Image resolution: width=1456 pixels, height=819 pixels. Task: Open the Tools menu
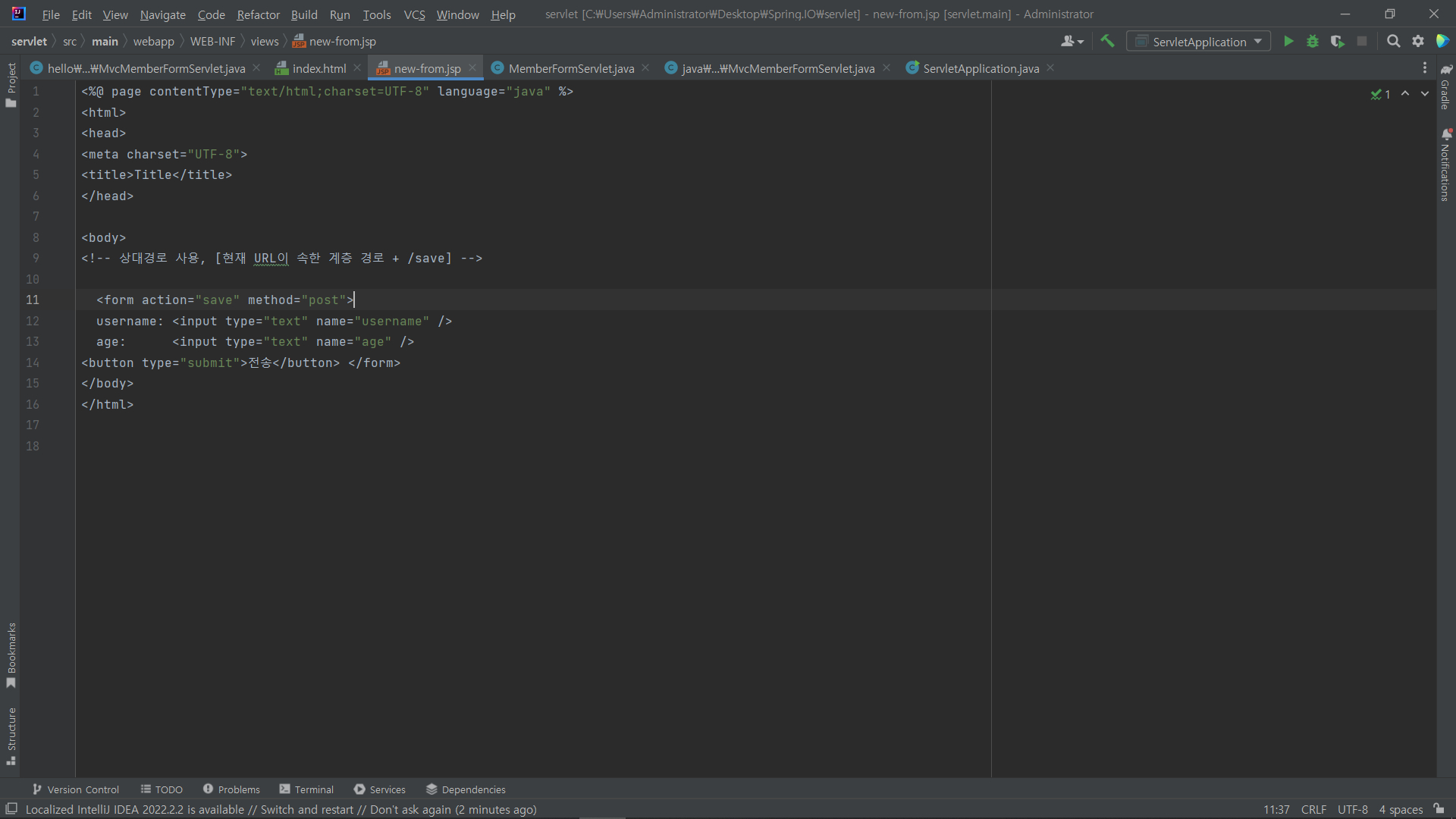[x=376, y=14]
